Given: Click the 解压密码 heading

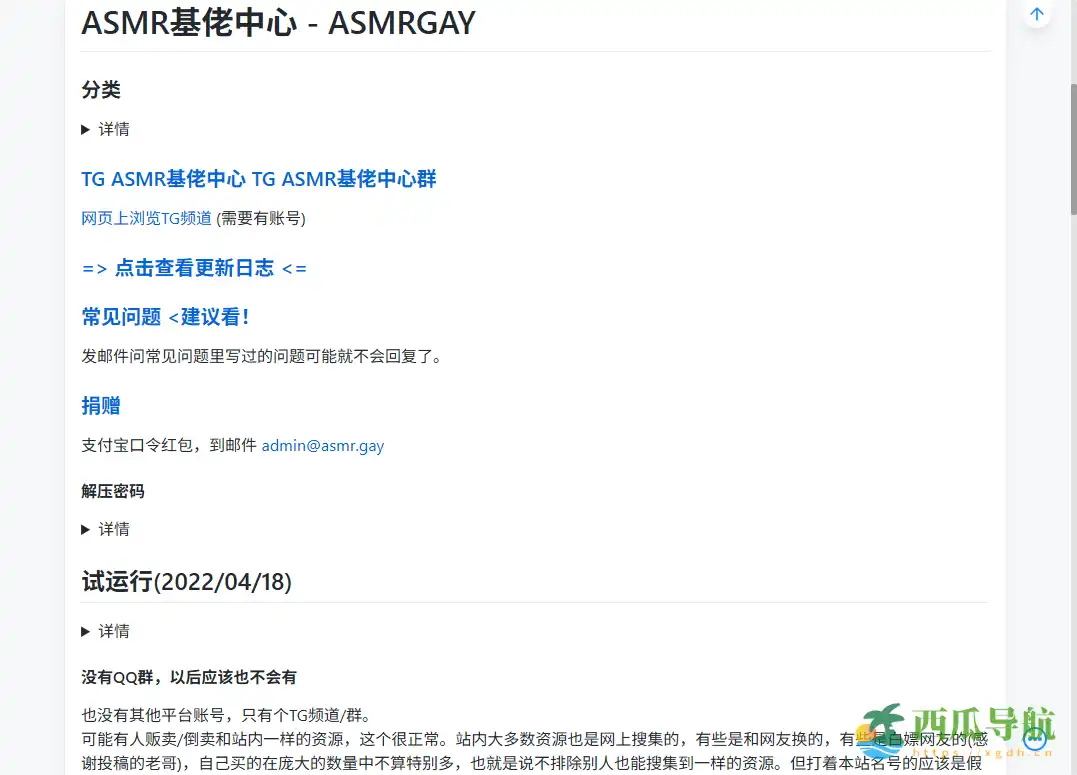Looking at the screenshot, I should click(x=113, y=491).
